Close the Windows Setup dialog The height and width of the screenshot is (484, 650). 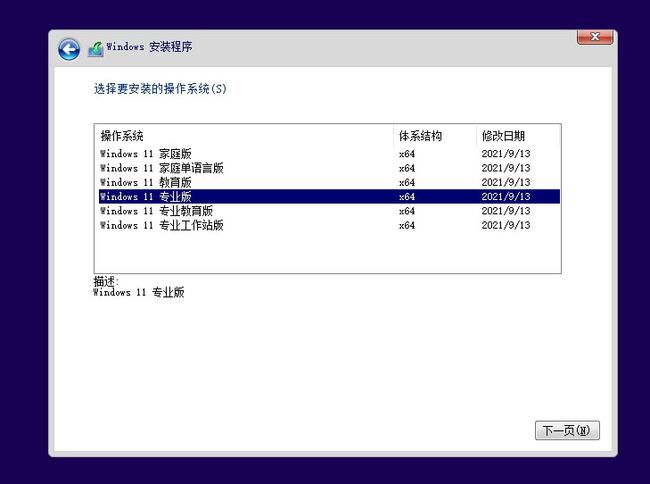(595, 37)
